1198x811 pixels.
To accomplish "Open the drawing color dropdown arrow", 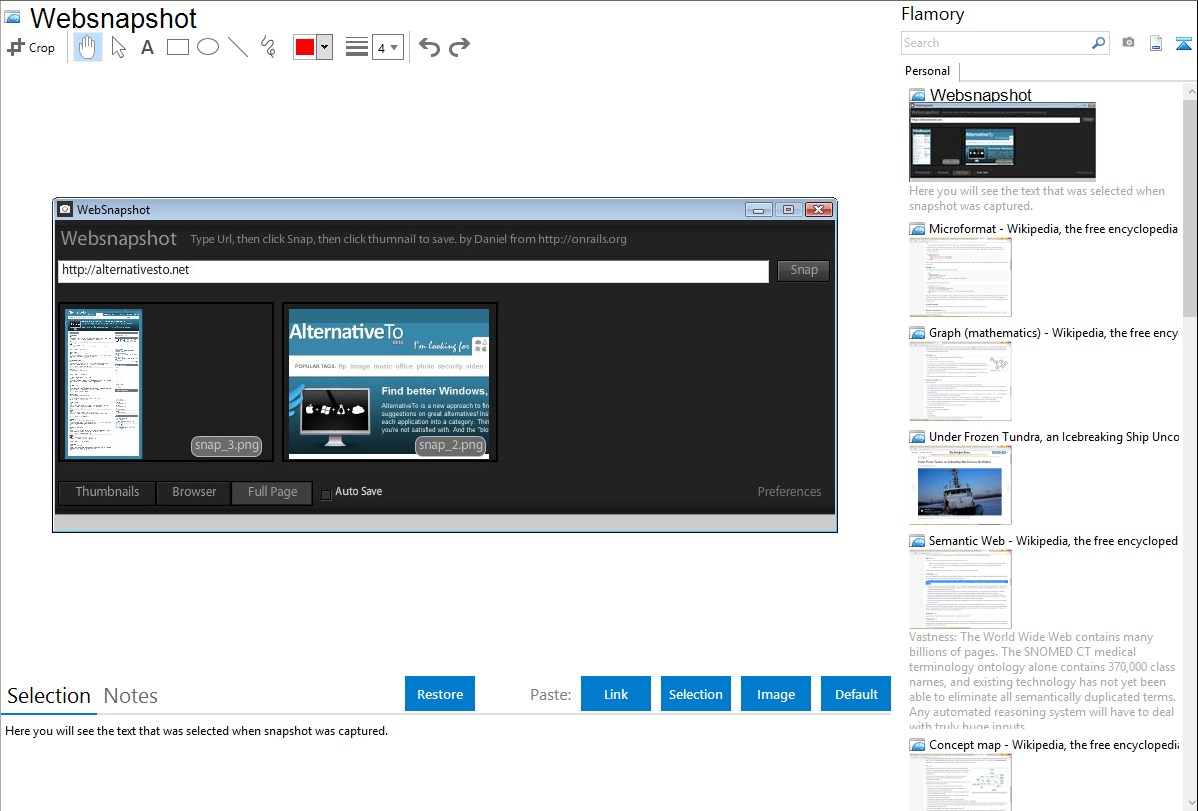I will click(325, 47).
